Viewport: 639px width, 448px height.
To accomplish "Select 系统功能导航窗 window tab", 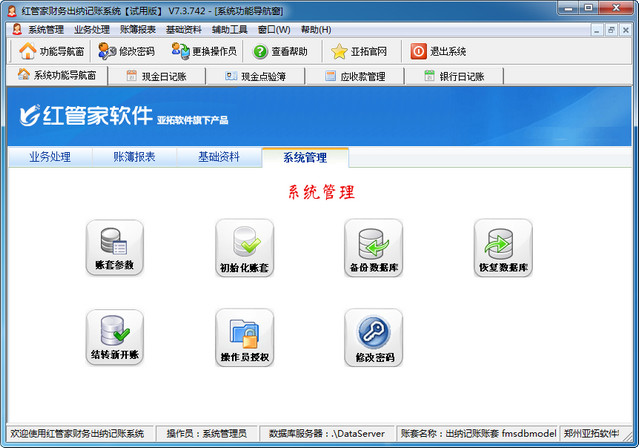I will pyautogui.click(x=57, y=75).
